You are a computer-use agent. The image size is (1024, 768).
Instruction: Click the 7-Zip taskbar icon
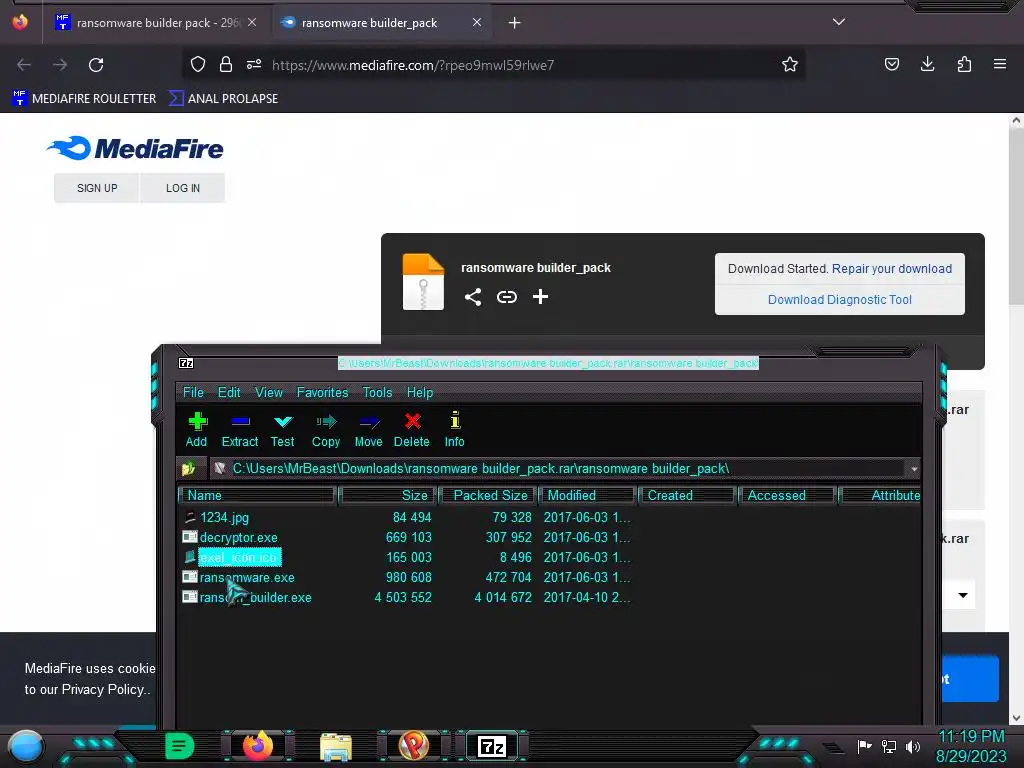click(492, 746)
